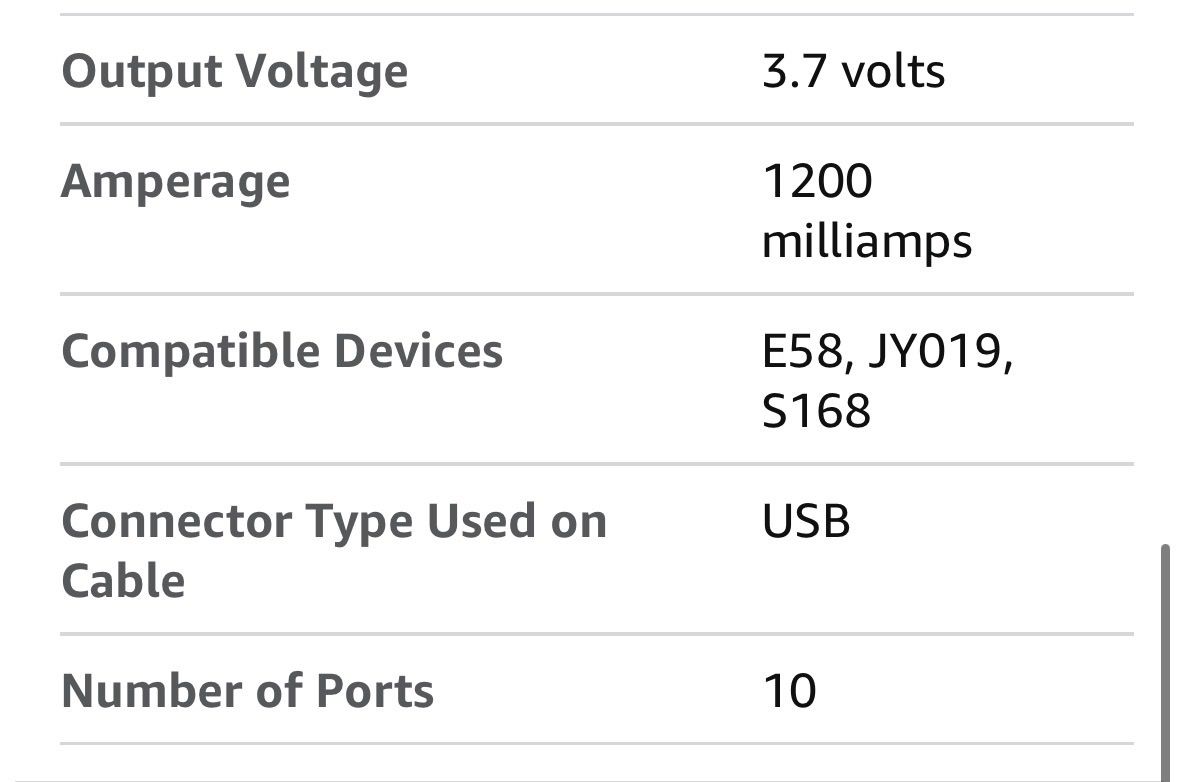Click the word Cable in connector label
Image resolution: width=1179 pixels, height=782 pixels.
[x=123, y=581]
